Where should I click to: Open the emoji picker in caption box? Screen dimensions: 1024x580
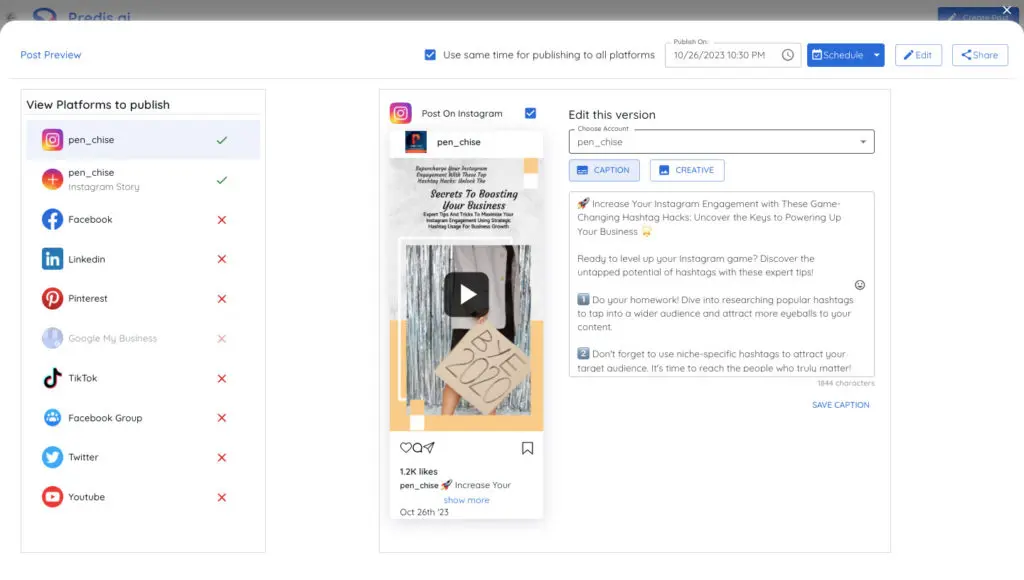(859, 285)
